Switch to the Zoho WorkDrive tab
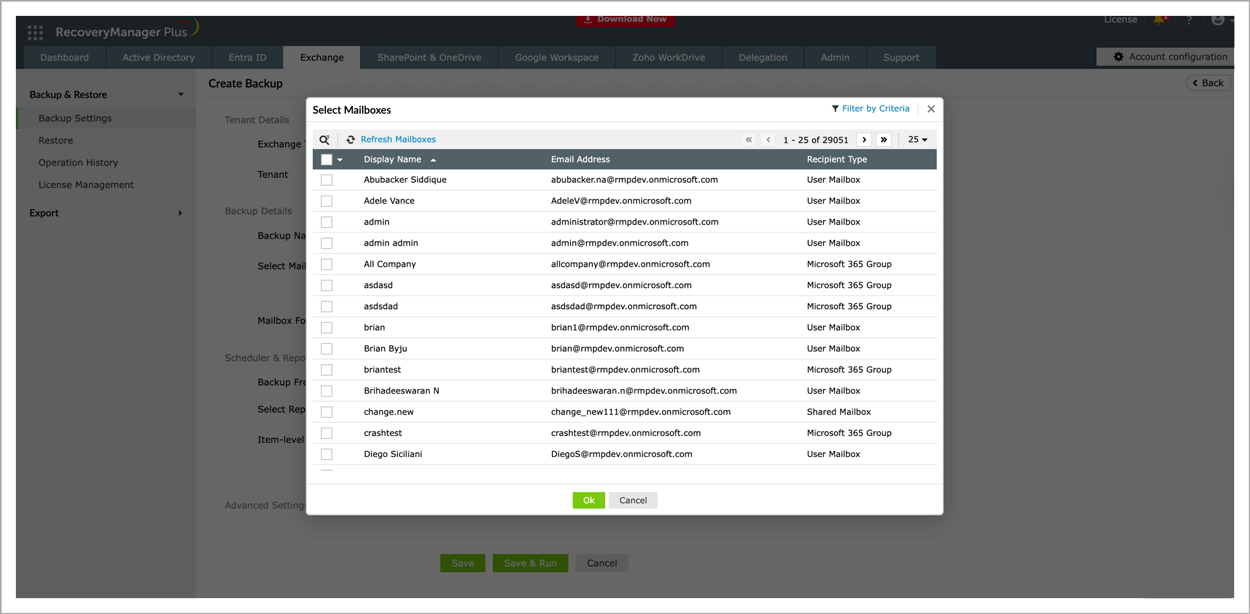The image size is (1250, 614). point(668,57)
